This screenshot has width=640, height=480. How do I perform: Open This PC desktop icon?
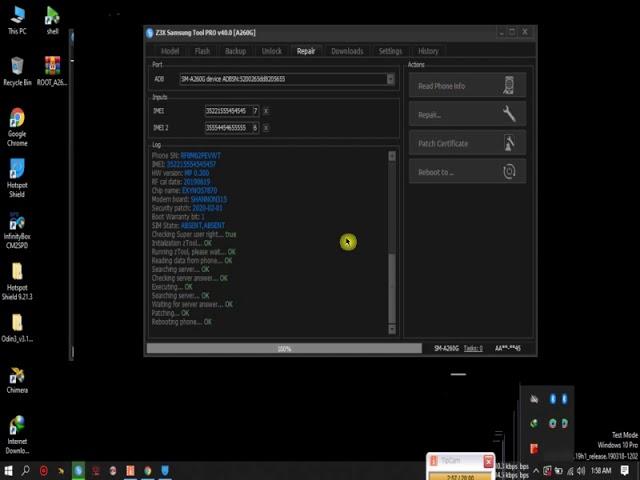[17, 20]
